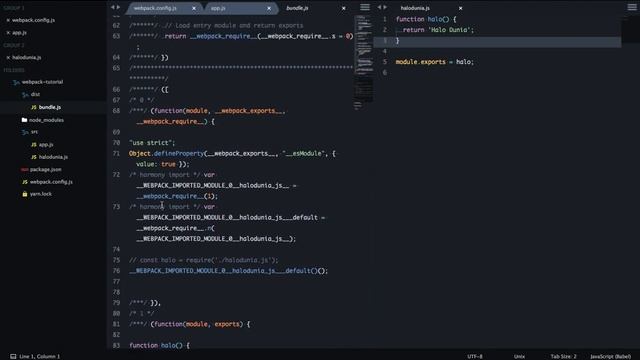Open yarn.lock in the sidebar
The height and width of the screenshot is (360, 640).
(41, 194)
